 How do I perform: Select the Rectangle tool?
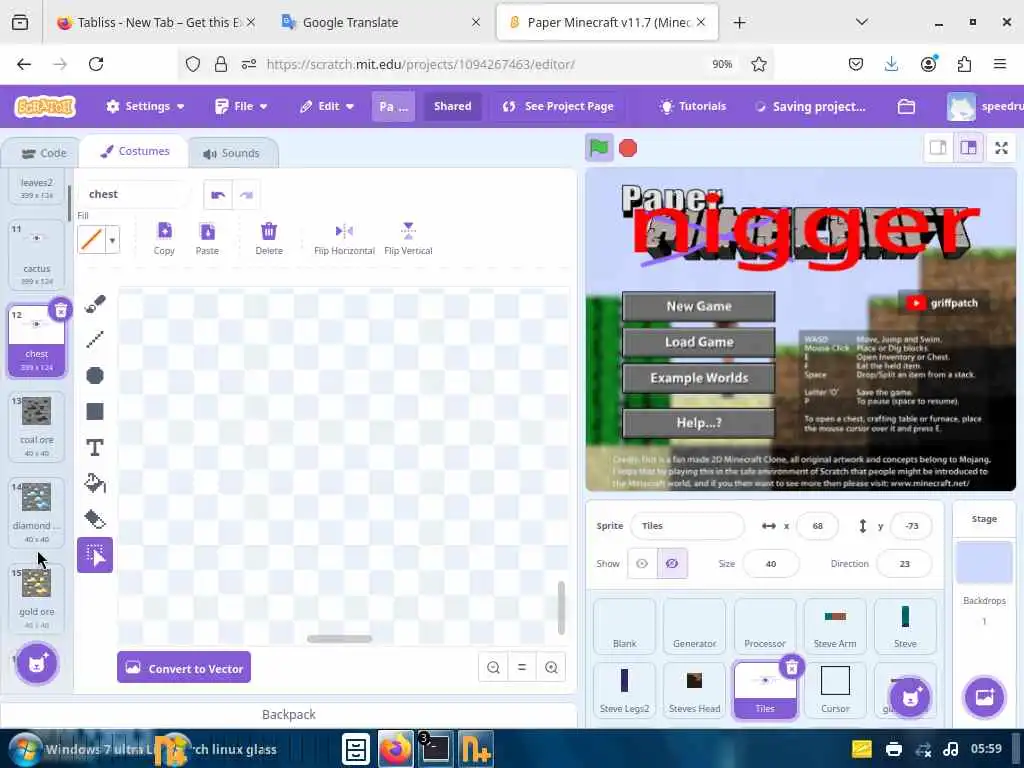click(x=95, y=411)
